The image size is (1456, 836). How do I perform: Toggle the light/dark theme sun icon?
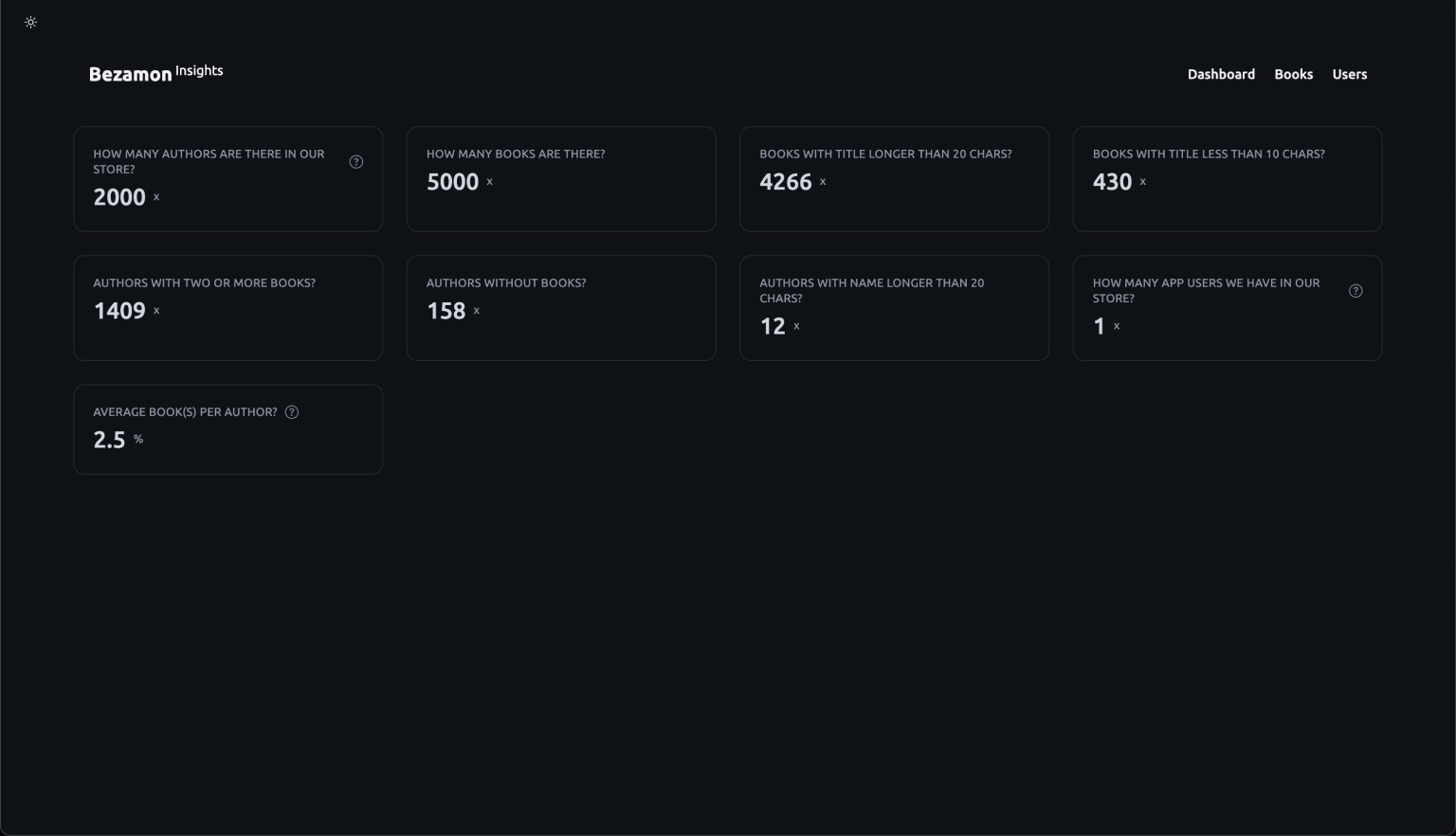tap(30, 22)
